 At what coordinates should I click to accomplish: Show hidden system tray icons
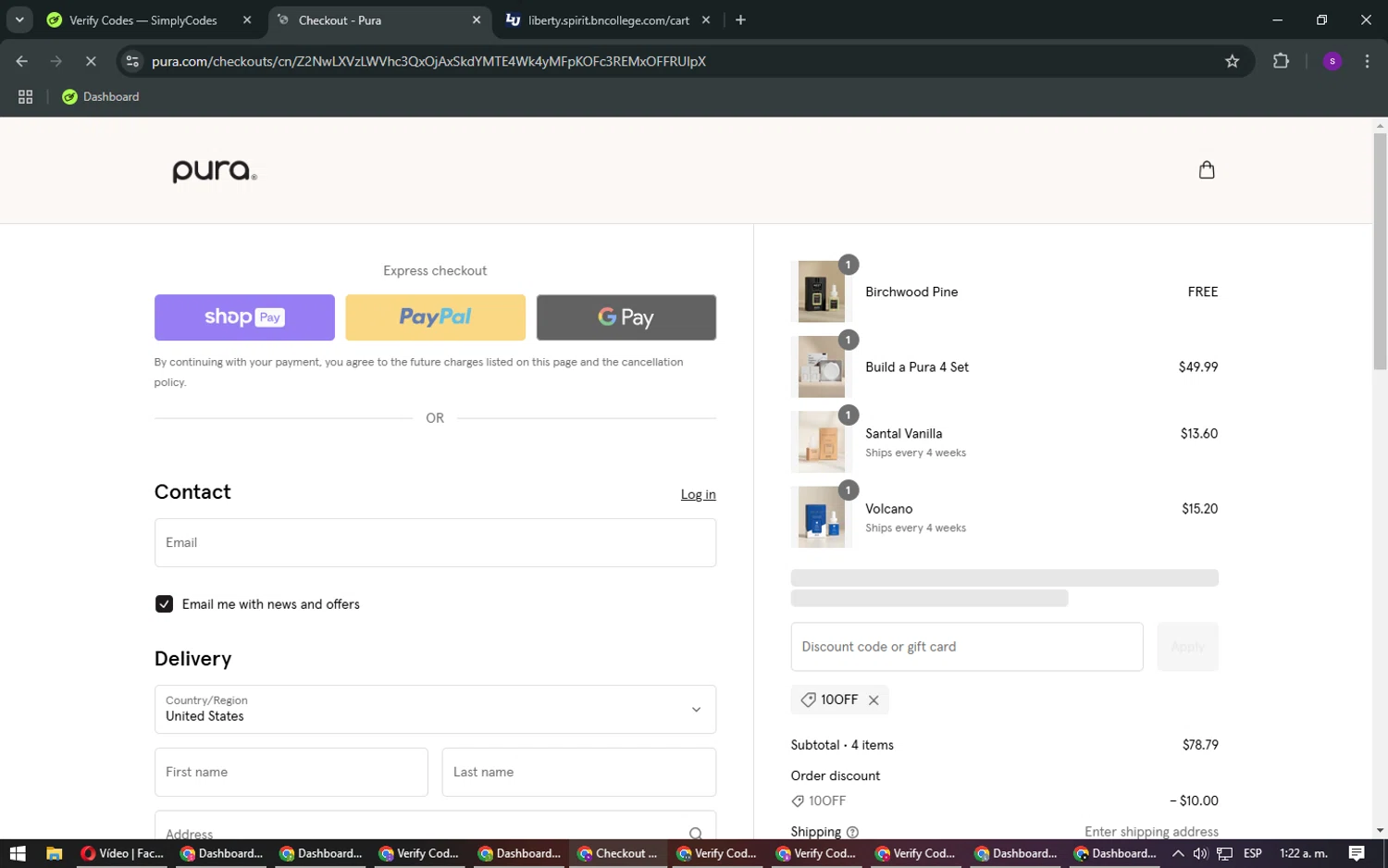tap(1178, 853)
